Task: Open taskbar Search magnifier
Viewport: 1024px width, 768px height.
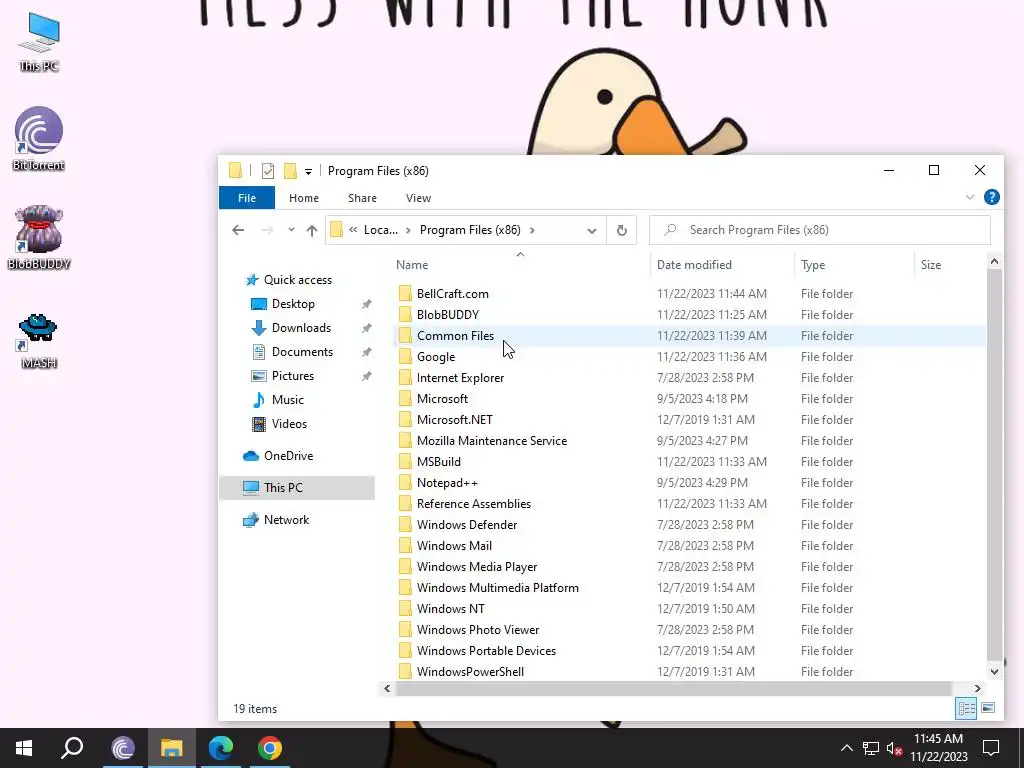Action: [x=72, y=748]
